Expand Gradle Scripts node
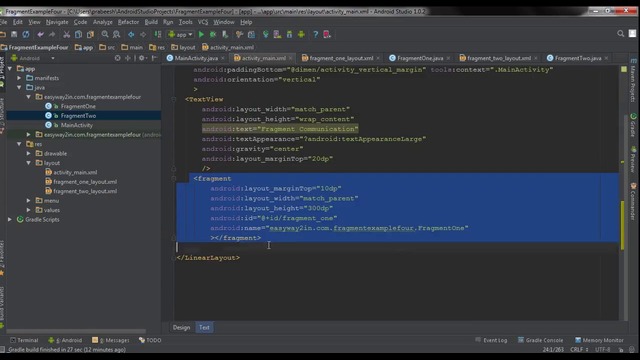This screenshot has width=640, height=360. (x=10, y=220)
